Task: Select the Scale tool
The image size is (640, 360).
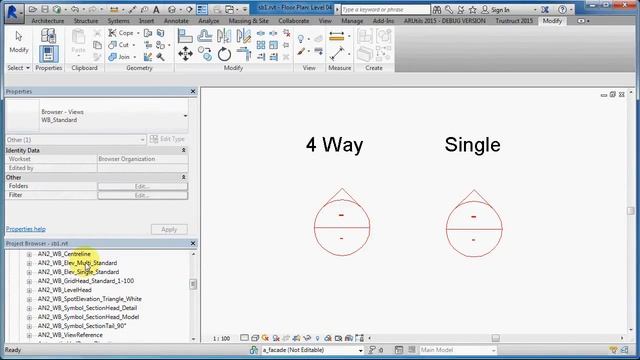Action: click(x=273, y=45)
